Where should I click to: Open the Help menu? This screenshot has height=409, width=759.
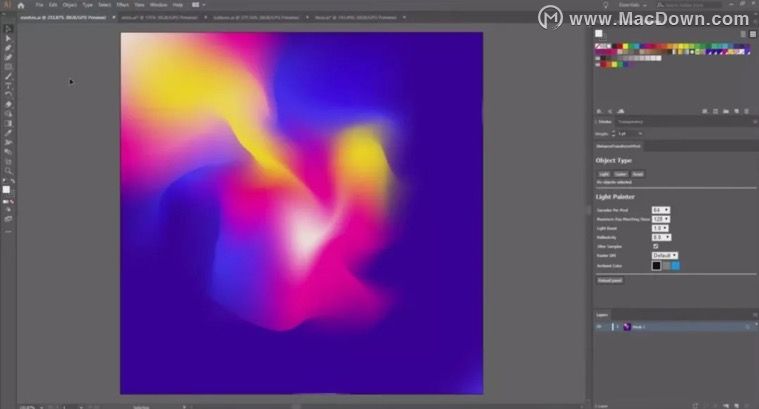(178, 5)
